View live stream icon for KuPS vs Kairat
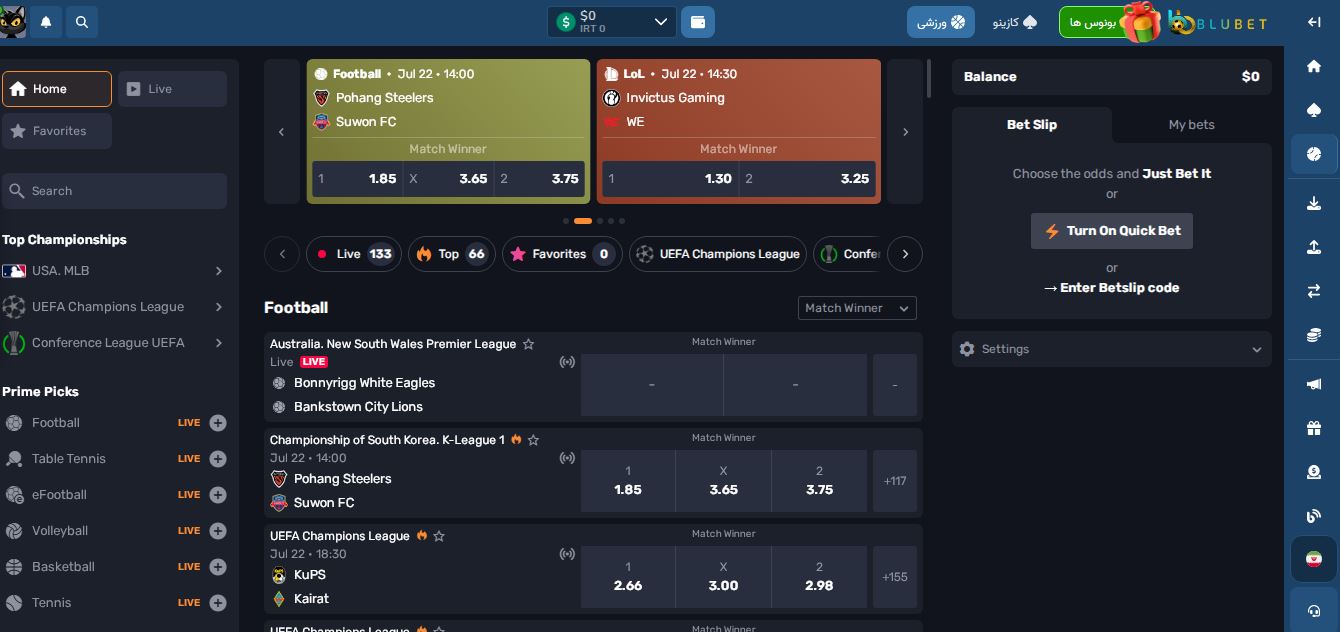 pyautogui.click(x=567, y=554)
